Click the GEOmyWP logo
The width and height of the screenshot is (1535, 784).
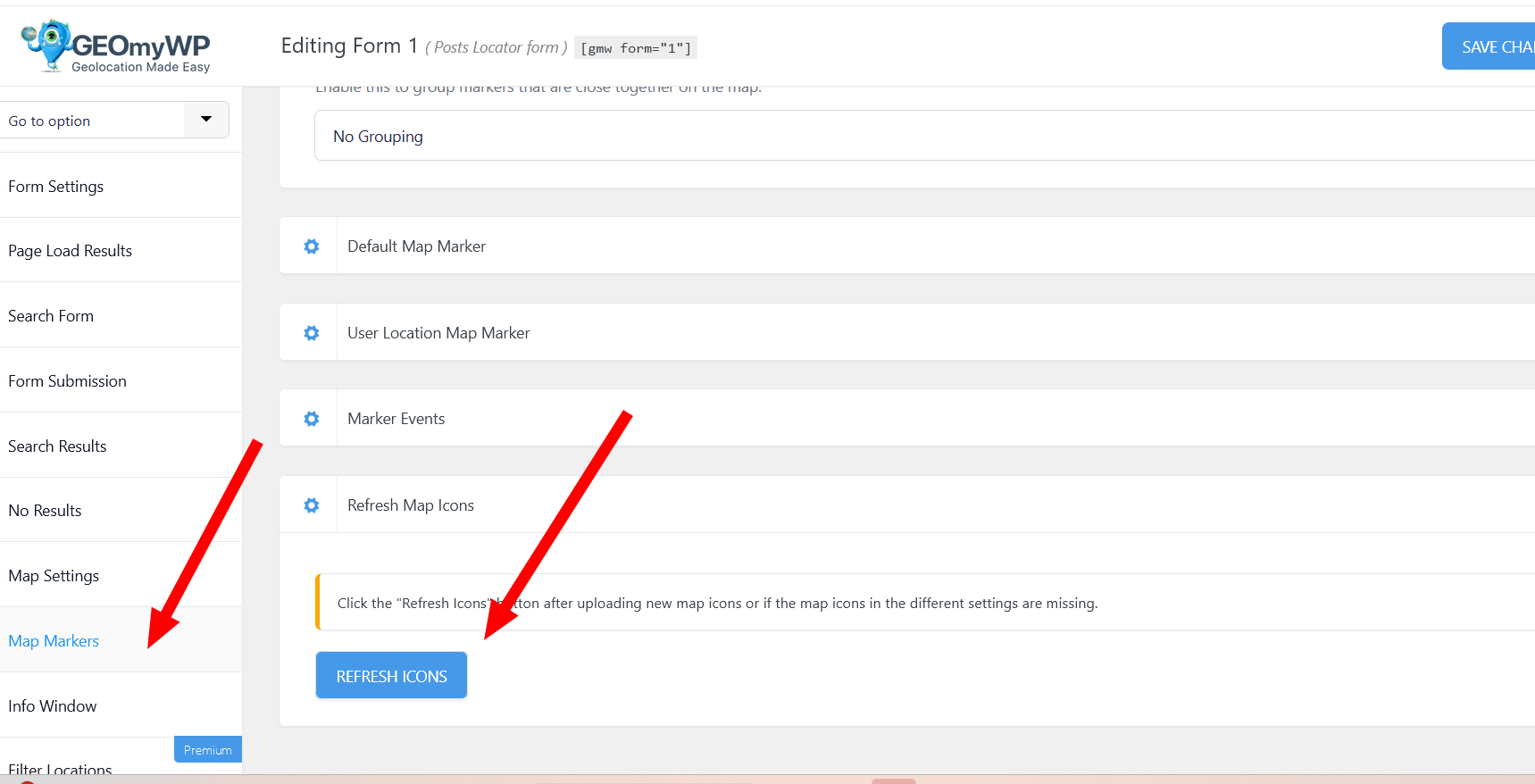116,46
